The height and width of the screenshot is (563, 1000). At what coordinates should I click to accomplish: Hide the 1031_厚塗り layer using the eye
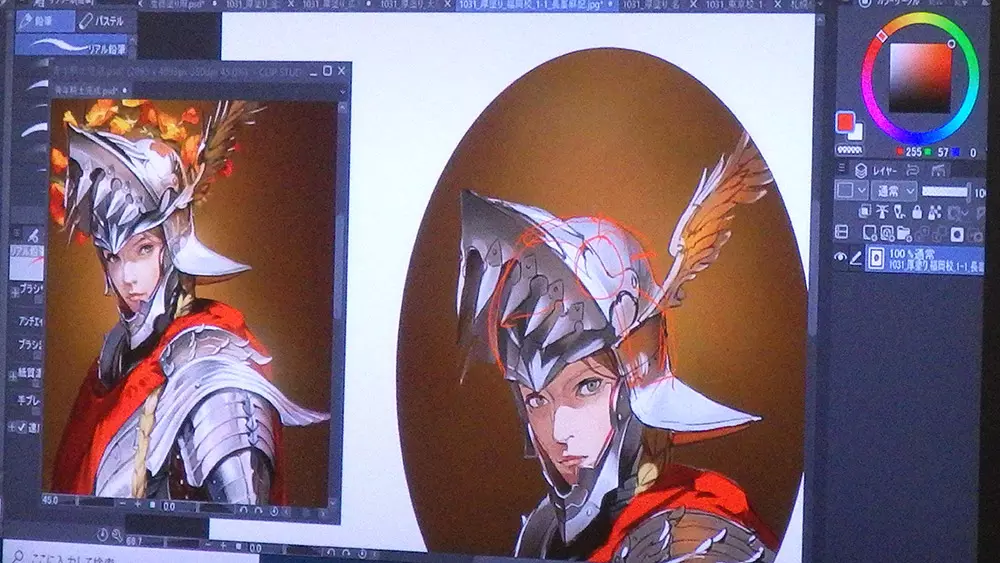click(x=841, y=258)
